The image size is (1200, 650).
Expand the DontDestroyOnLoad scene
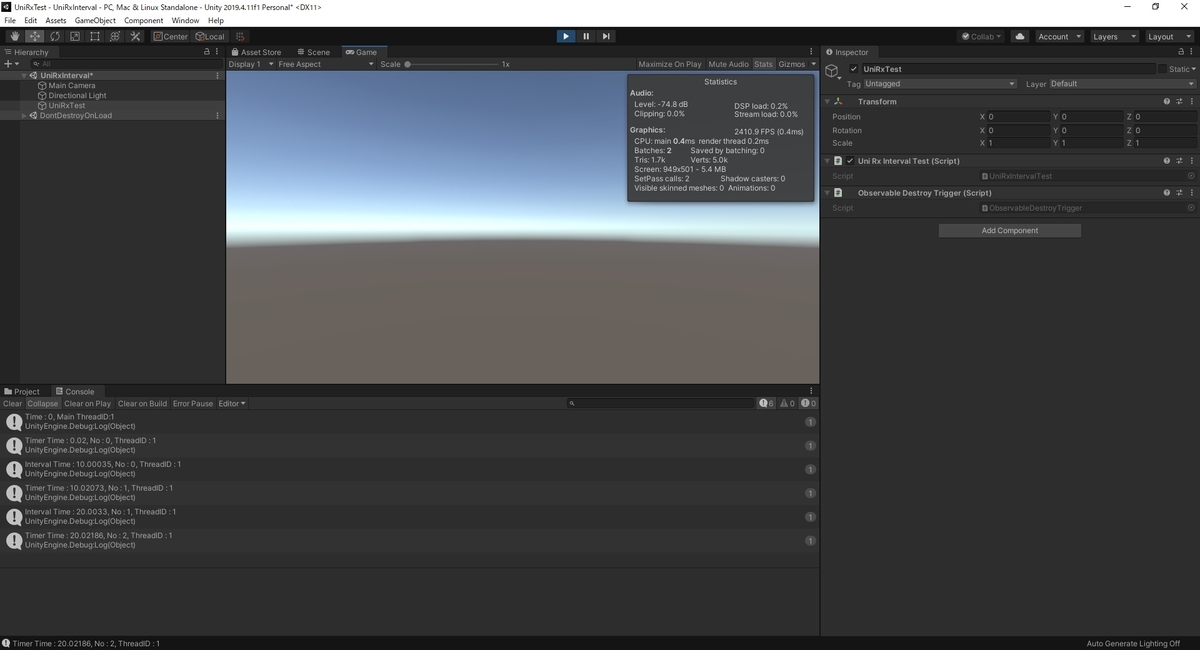tap(24, 115)
